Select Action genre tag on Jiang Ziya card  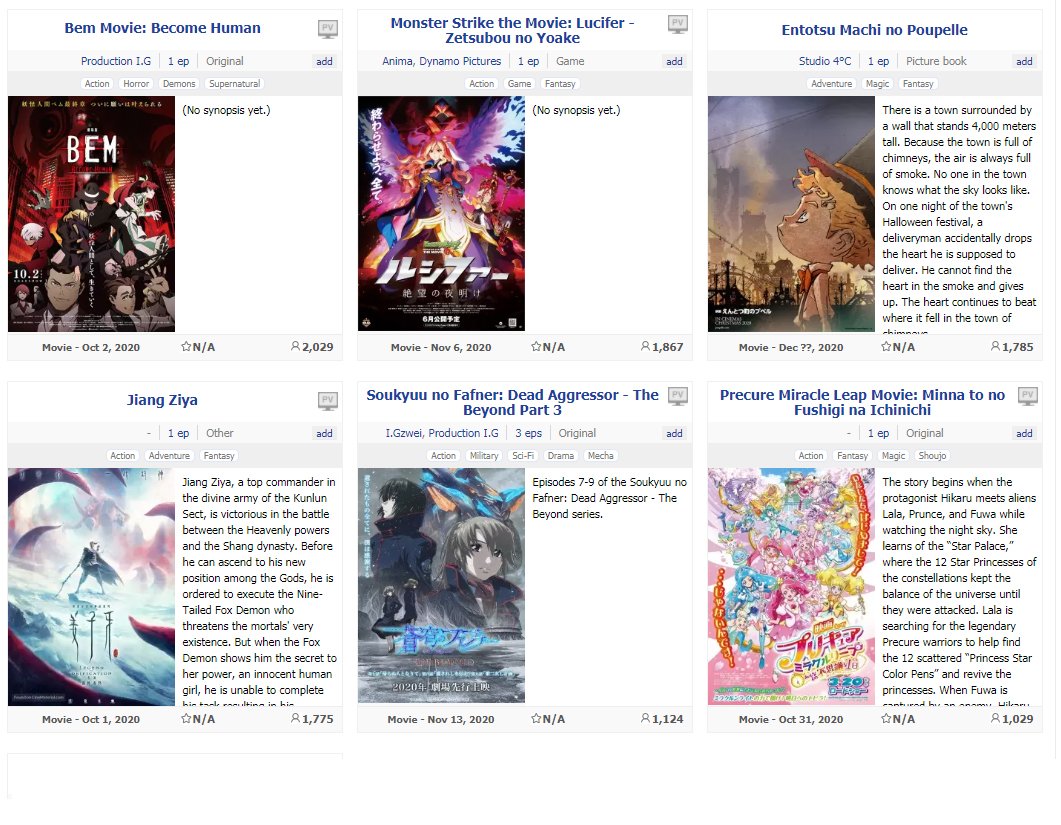click(x=122, y=456)
